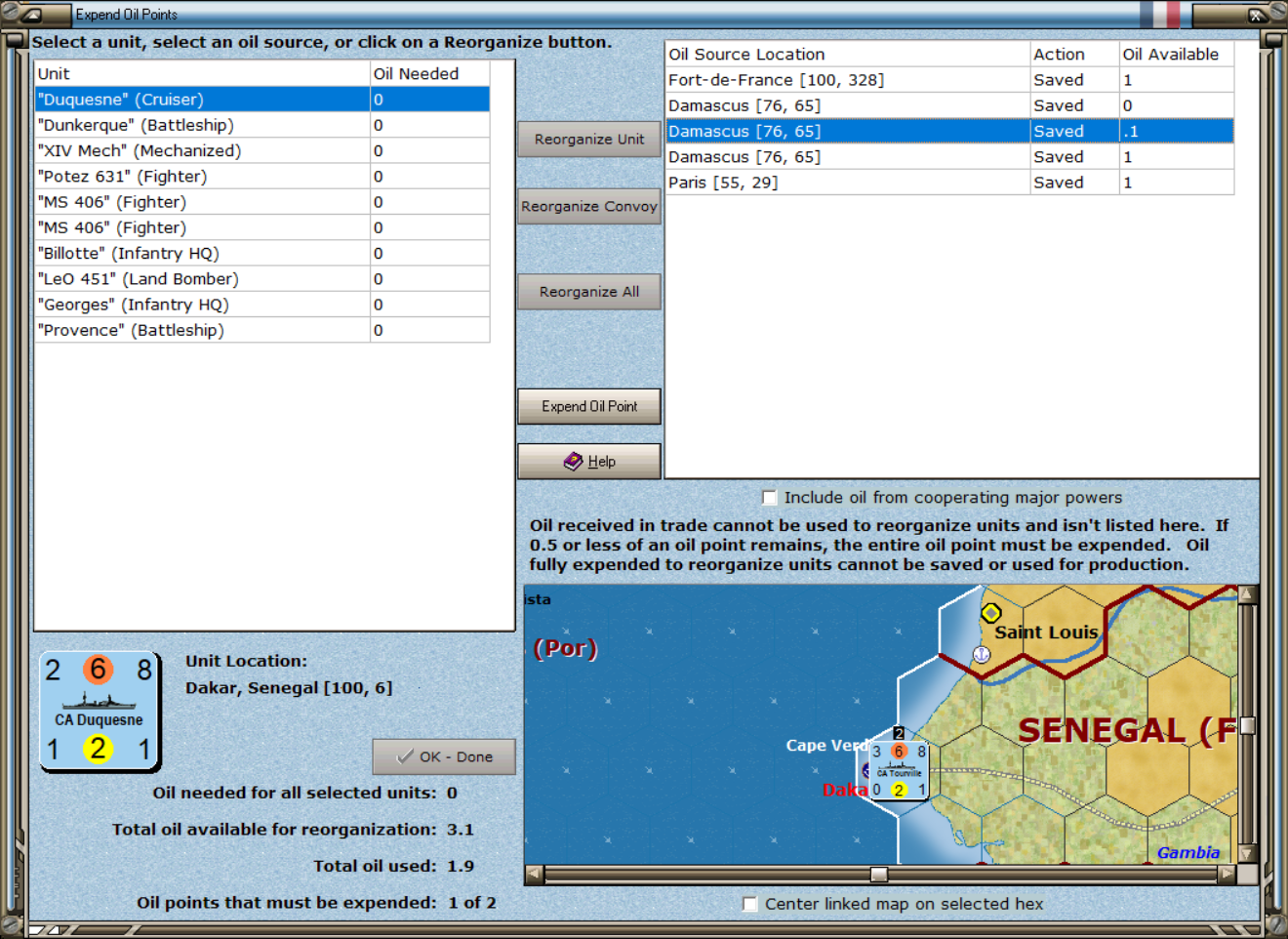Viewport: 1288px width, 939px height.
Task: Select the "Provence" (Battleship) row
Action: click(262, 330)
